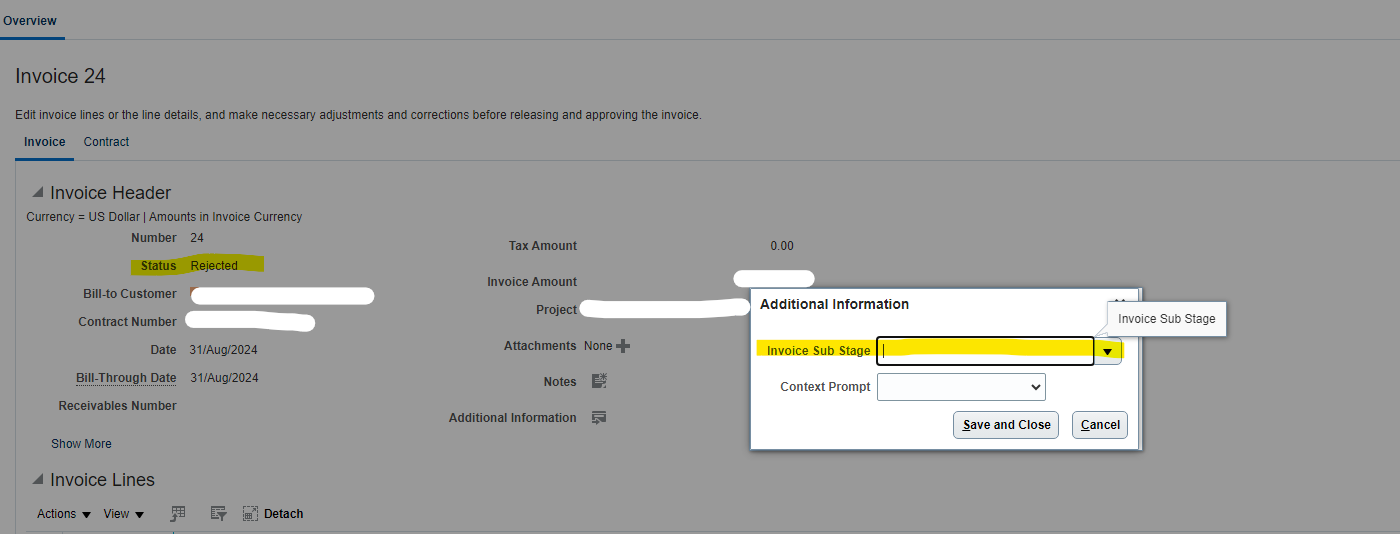Open the Context Prompt dropdown
Viewport: 1400px width, 534px height.
tap(961, 387)
